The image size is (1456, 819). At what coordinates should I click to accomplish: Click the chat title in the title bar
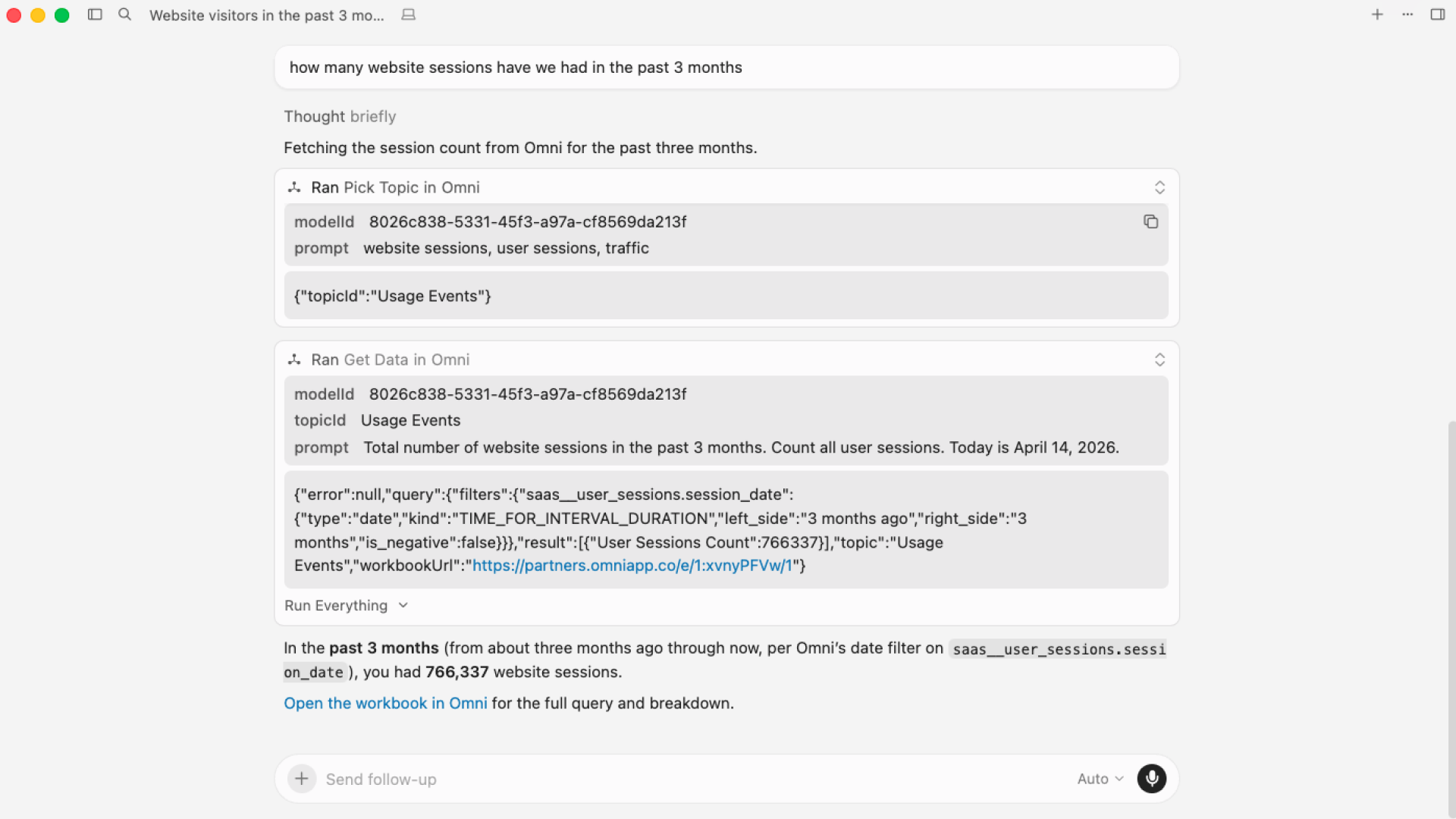(266, 15)
